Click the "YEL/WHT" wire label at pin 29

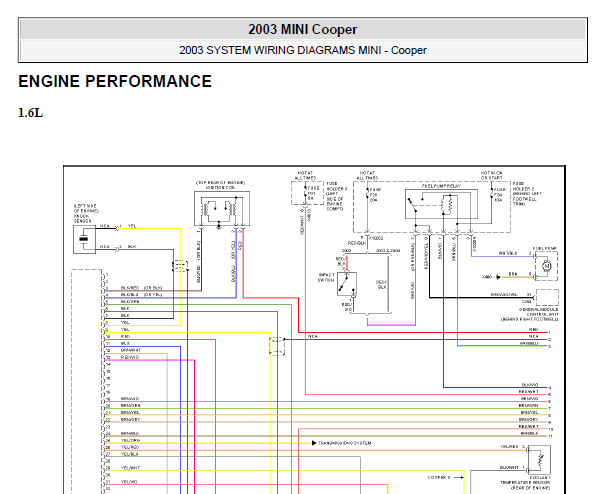click(x=130, y=468)
